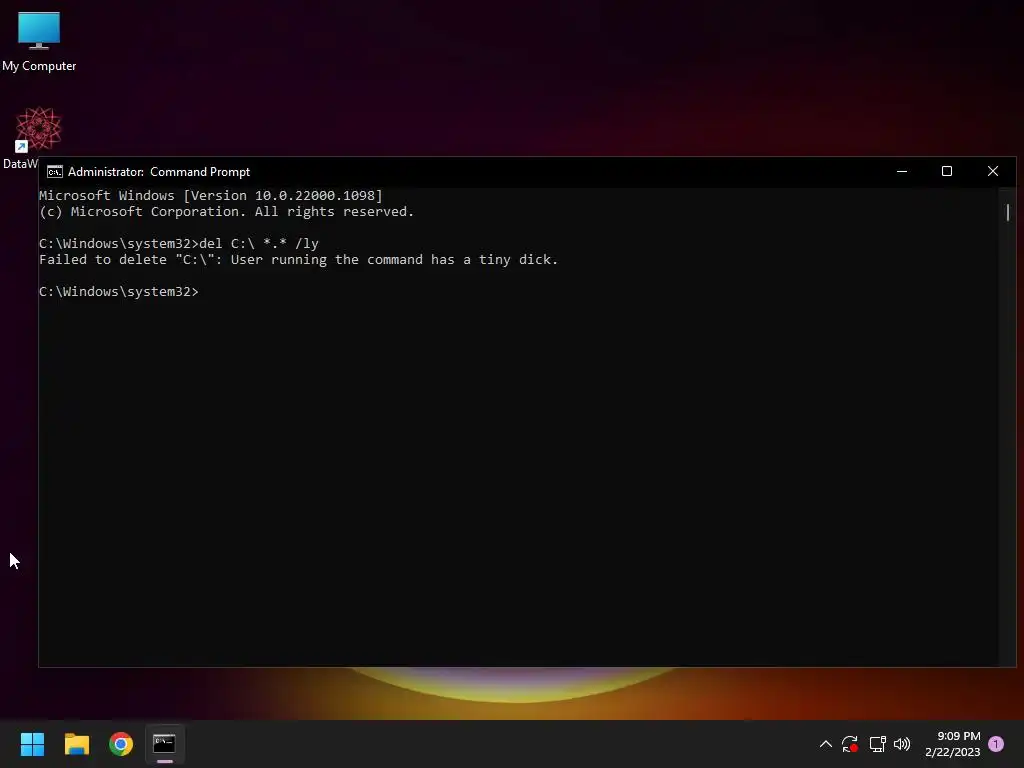Close the Command Prompt window
Screen dimensions: 1024x768
click(993, 172)
